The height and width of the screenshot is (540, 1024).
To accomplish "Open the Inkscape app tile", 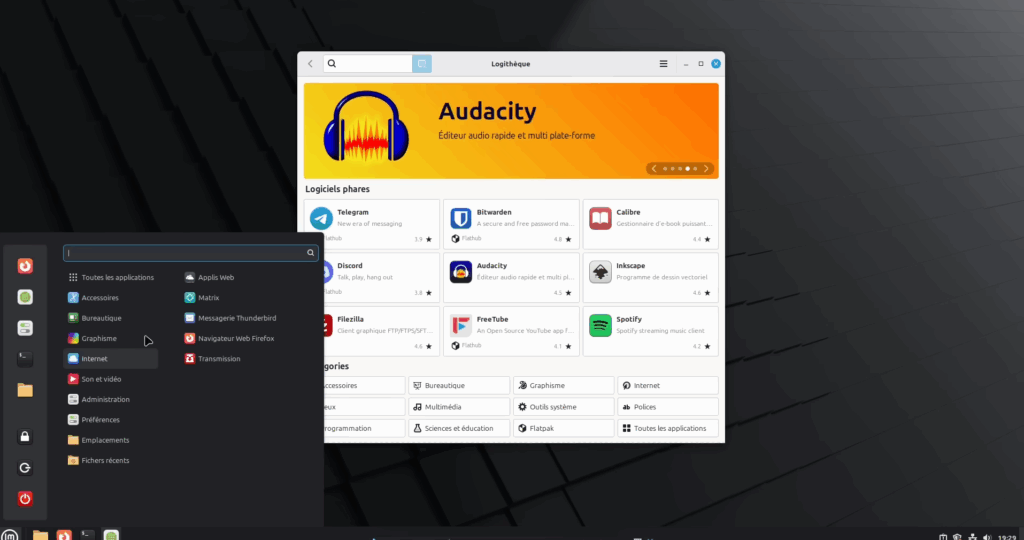I will [x=650, y=278].
